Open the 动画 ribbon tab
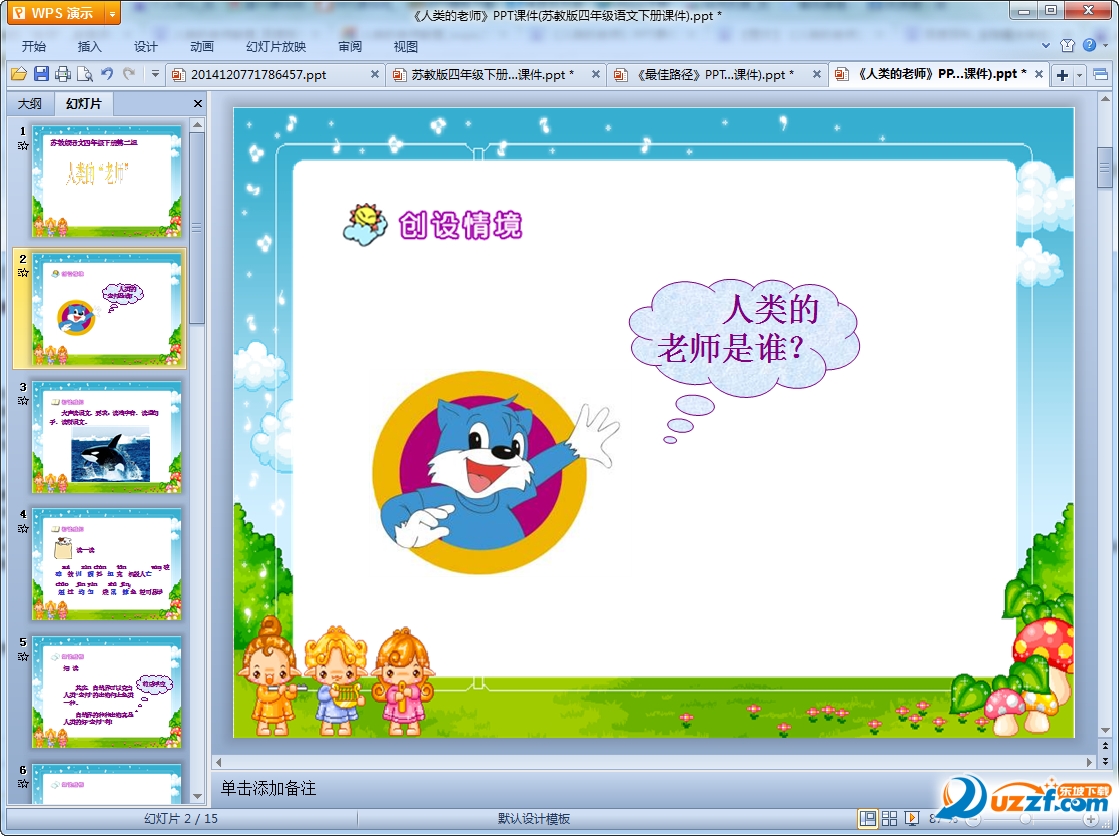 pyautogui.click(x=202, y=46)
